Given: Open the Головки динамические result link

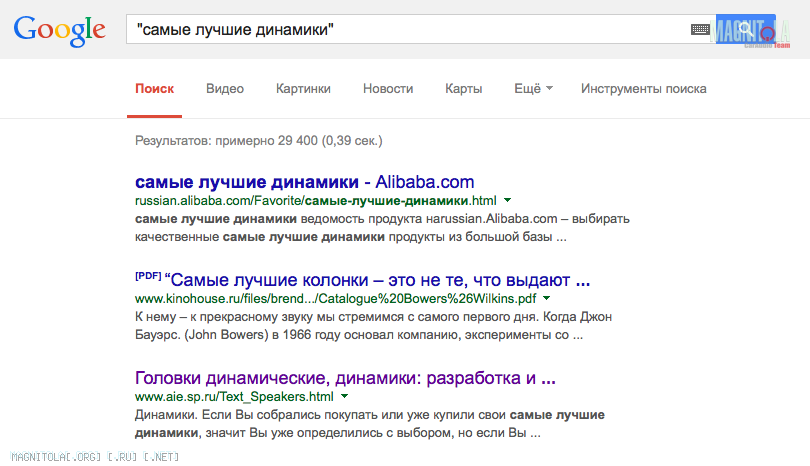Looking at the screenshot, I should 345,378.
